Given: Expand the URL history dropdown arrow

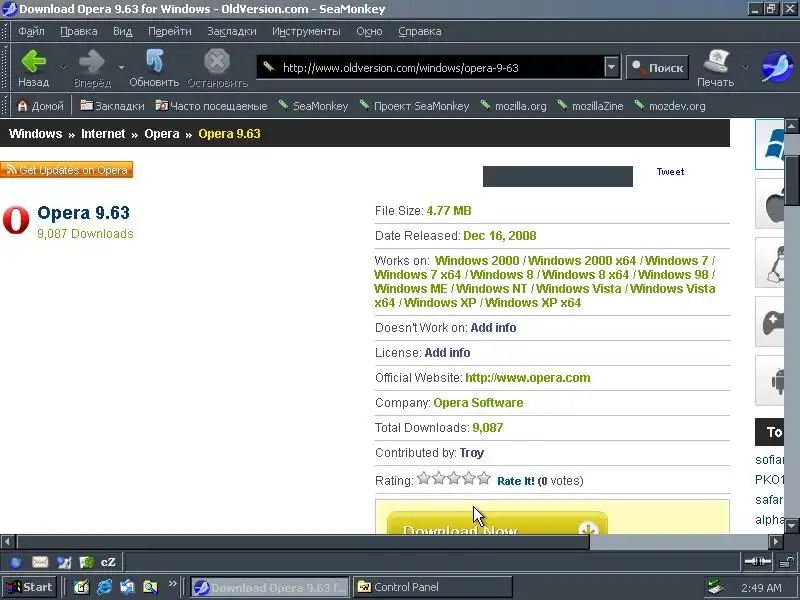Looking at the screenshot, I should [611, 67].
